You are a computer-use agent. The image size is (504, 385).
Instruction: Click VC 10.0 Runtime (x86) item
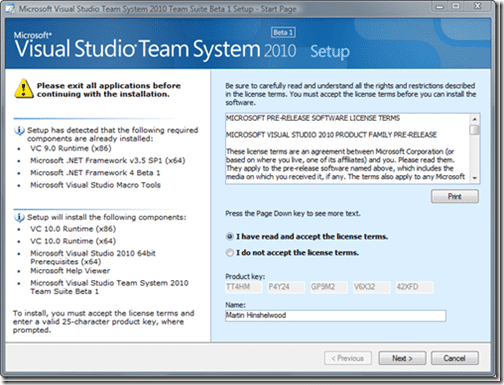tap(73, 229)
